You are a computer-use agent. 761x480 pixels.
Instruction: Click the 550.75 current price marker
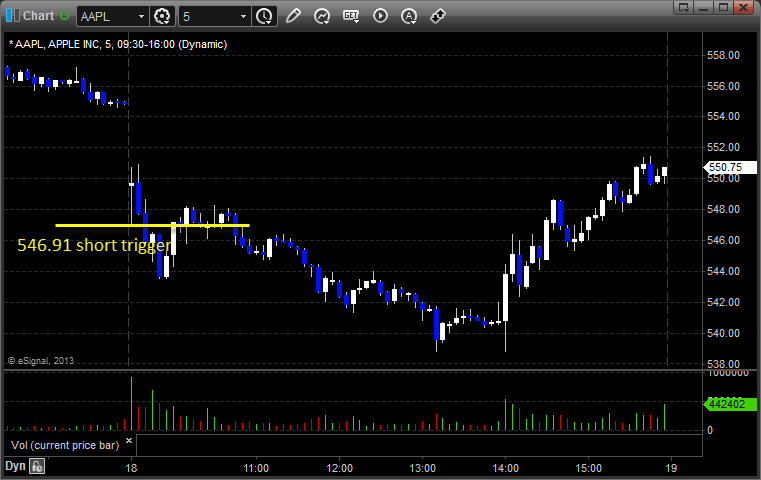pyautogui.click(x=729, y=167)
